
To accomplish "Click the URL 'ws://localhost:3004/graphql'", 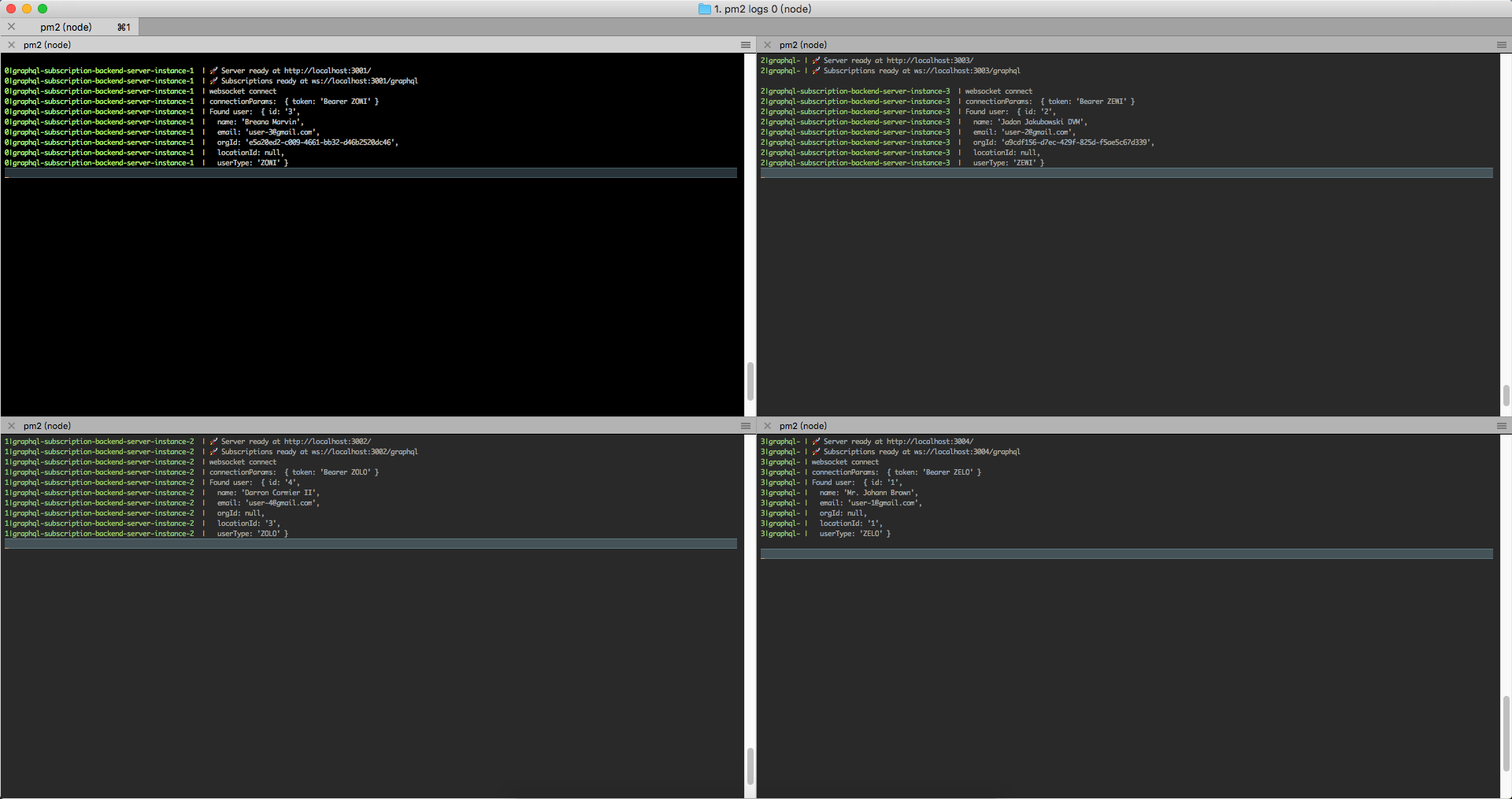I will click(x=967, y=452).
